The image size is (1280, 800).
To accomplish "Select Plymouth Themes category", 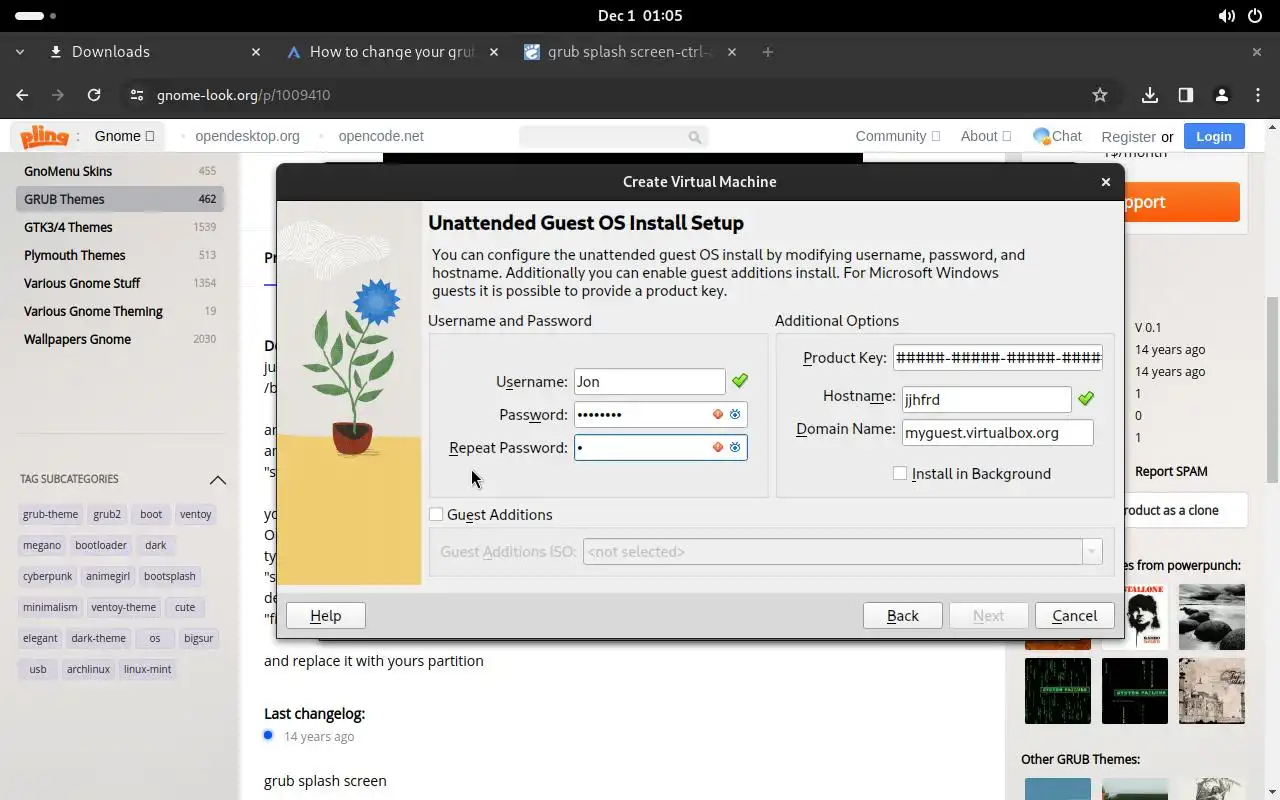I will [x=120, y=255].
